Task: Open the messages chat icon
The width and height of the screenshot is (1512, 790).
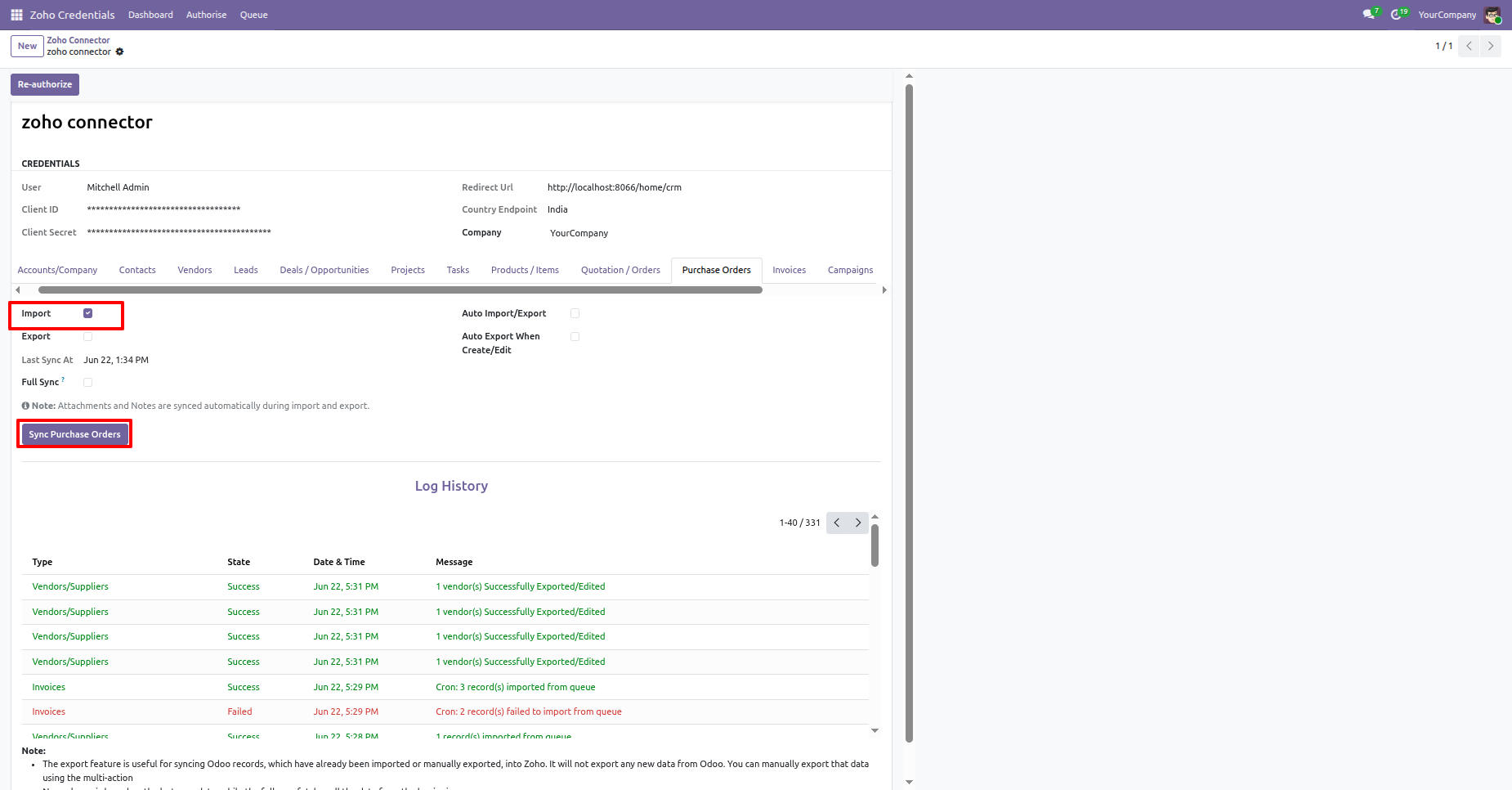Action: coord(1370,14)
